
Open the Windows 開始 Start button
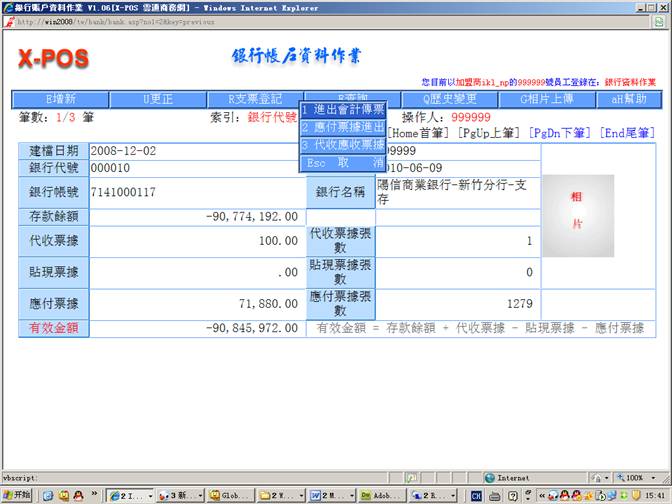(16, 495)
